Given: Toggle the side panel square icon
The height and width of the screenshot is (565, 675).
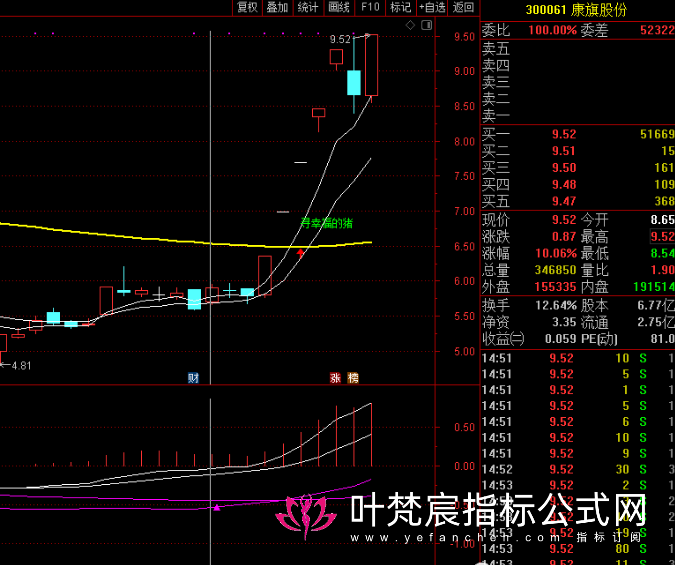Looking at the screenshot, I should coord(427,25).
